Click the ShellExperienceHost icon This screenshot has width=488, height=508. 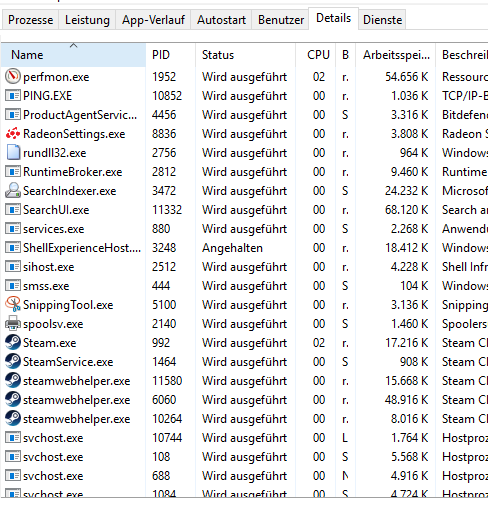coord(13,248)
